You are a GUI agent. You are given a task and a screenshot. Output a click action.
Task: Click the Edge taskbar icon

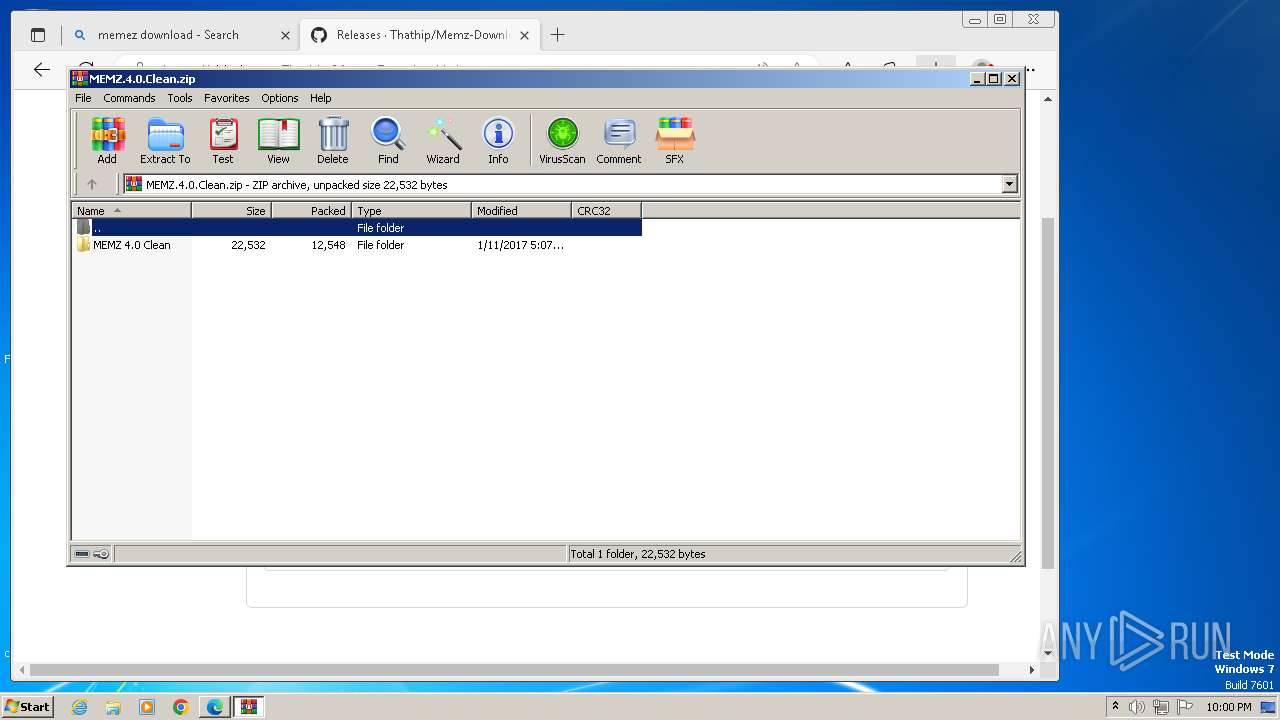click(215, 707)
